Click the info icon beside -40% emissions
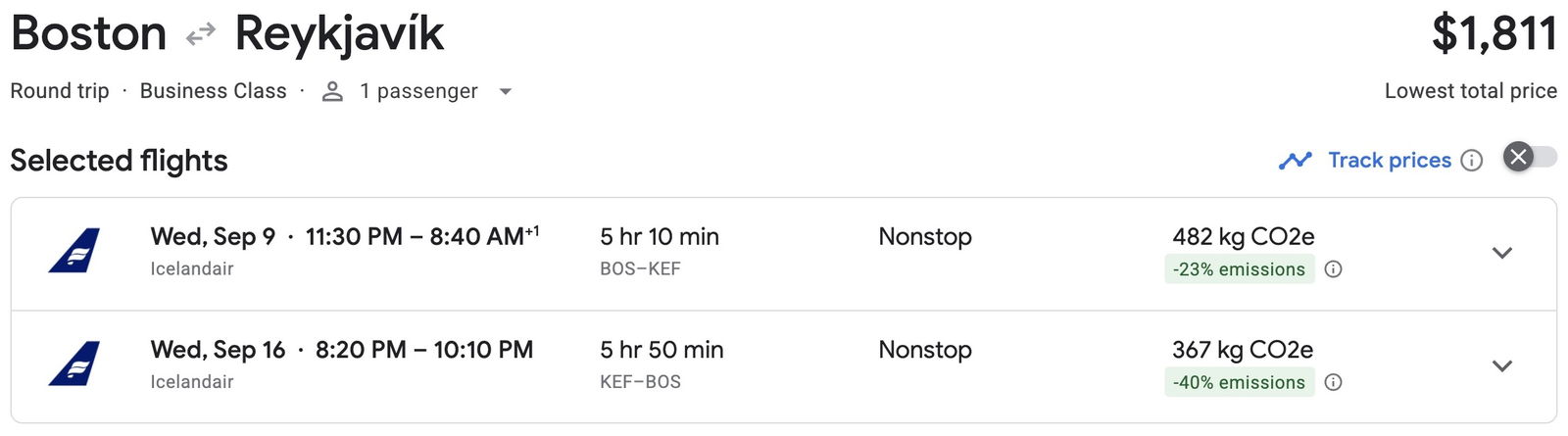 1333,382
